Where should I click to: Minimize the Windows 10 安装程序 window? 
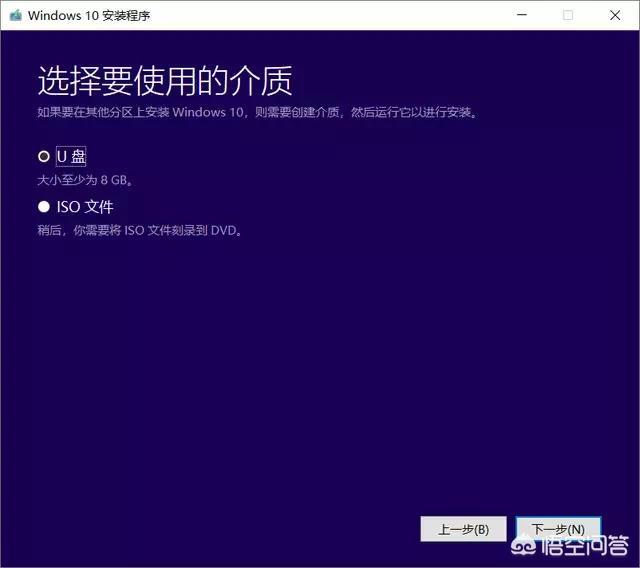coord(522,15)
